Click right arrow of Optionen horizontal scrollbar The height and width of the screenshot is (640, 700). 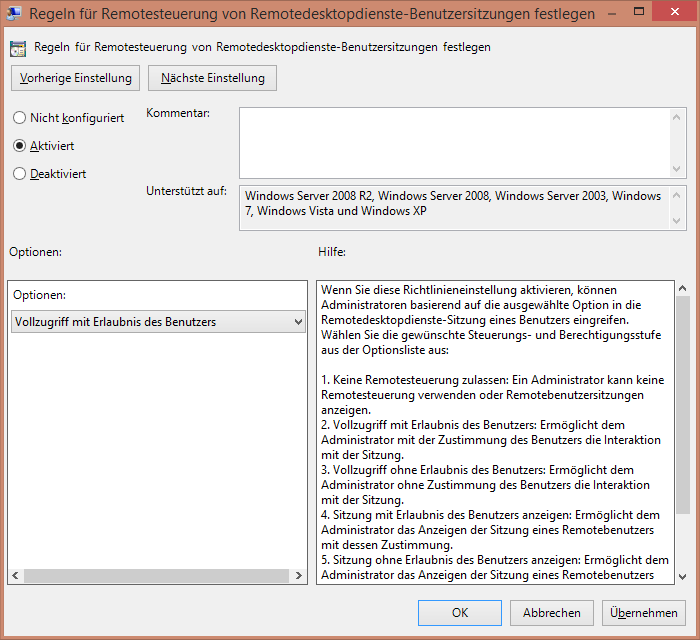point(299,576)
